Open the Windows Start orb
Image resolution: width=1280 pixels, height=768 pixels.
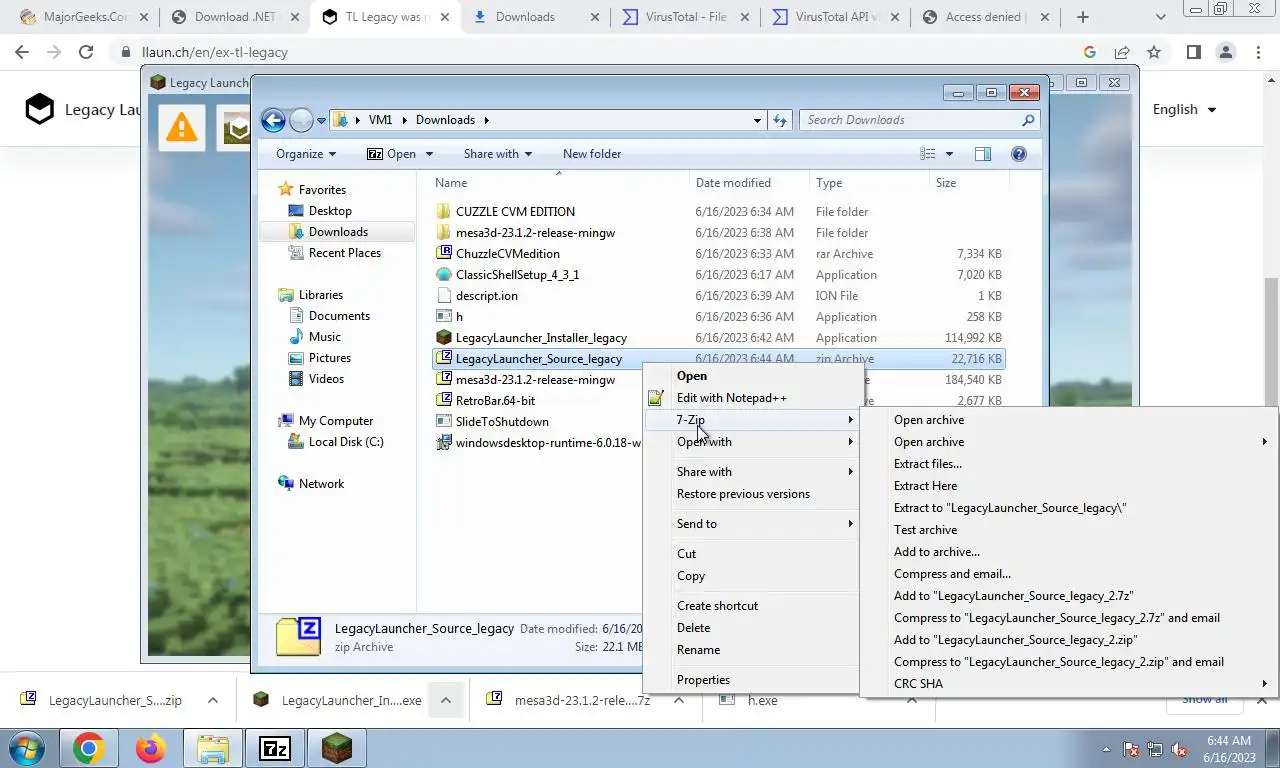27,748
